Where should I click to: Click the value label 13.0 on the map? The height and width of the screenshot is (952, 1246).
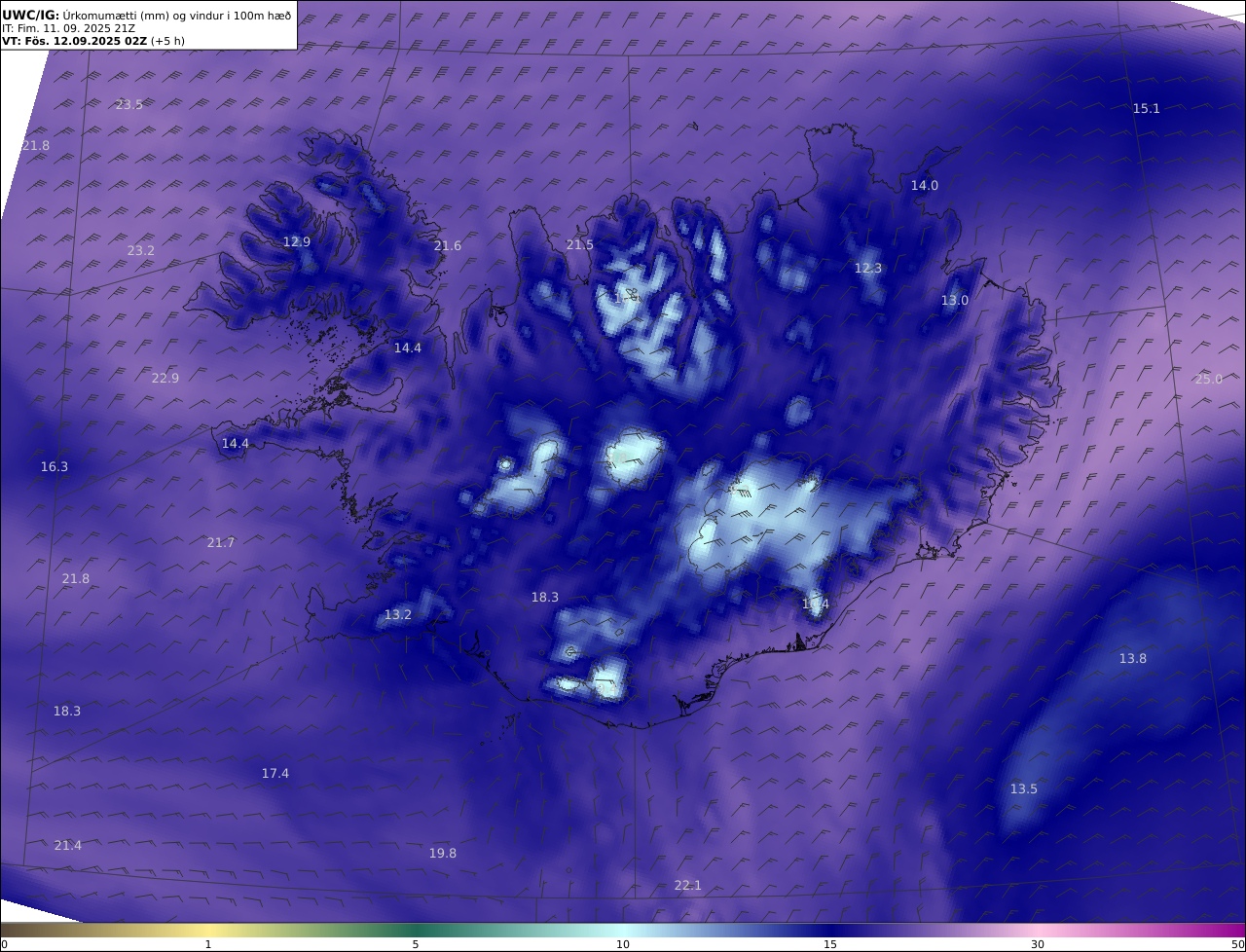pyautogui.click(x=955, y=300)
